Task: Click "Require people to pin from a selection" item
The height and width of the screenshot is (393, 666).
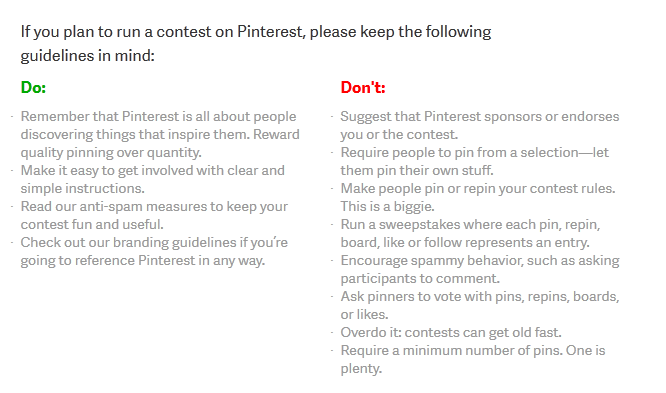Action: pos(474,161)
